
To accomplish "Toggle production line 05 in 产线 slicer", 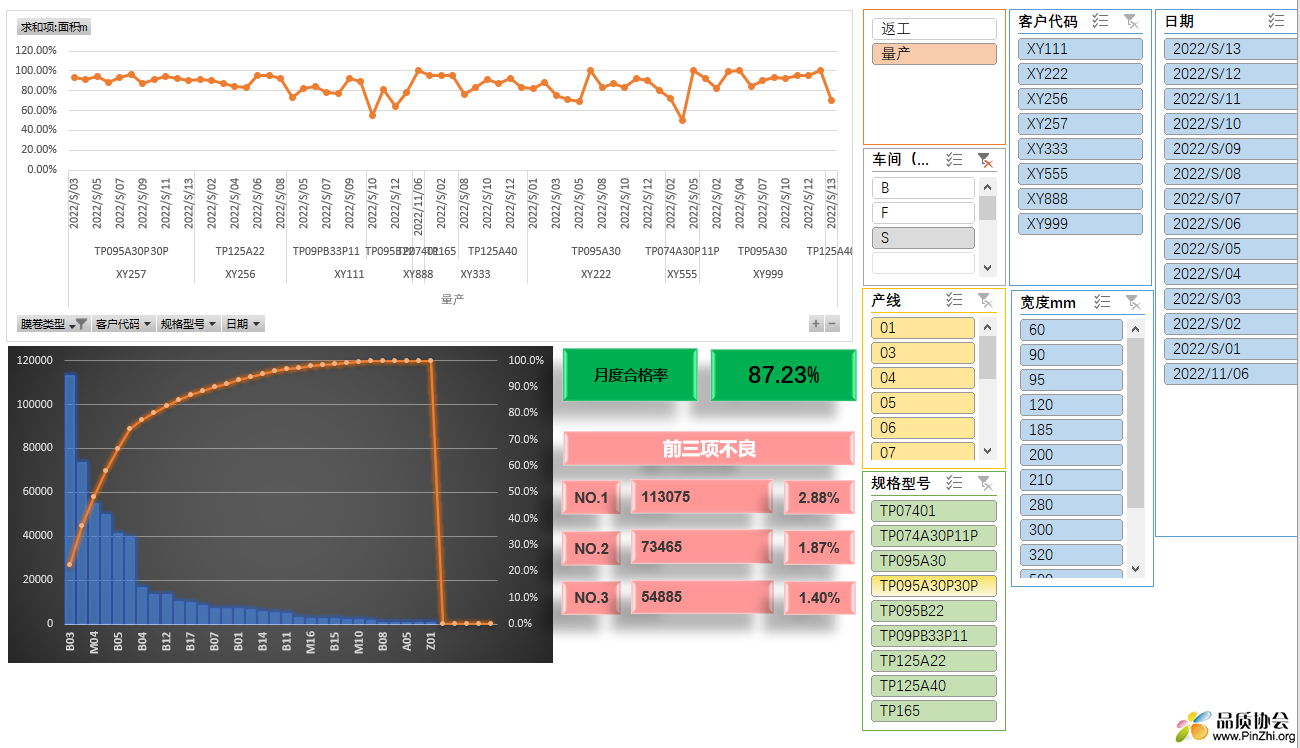I will [x=923, y=403].
